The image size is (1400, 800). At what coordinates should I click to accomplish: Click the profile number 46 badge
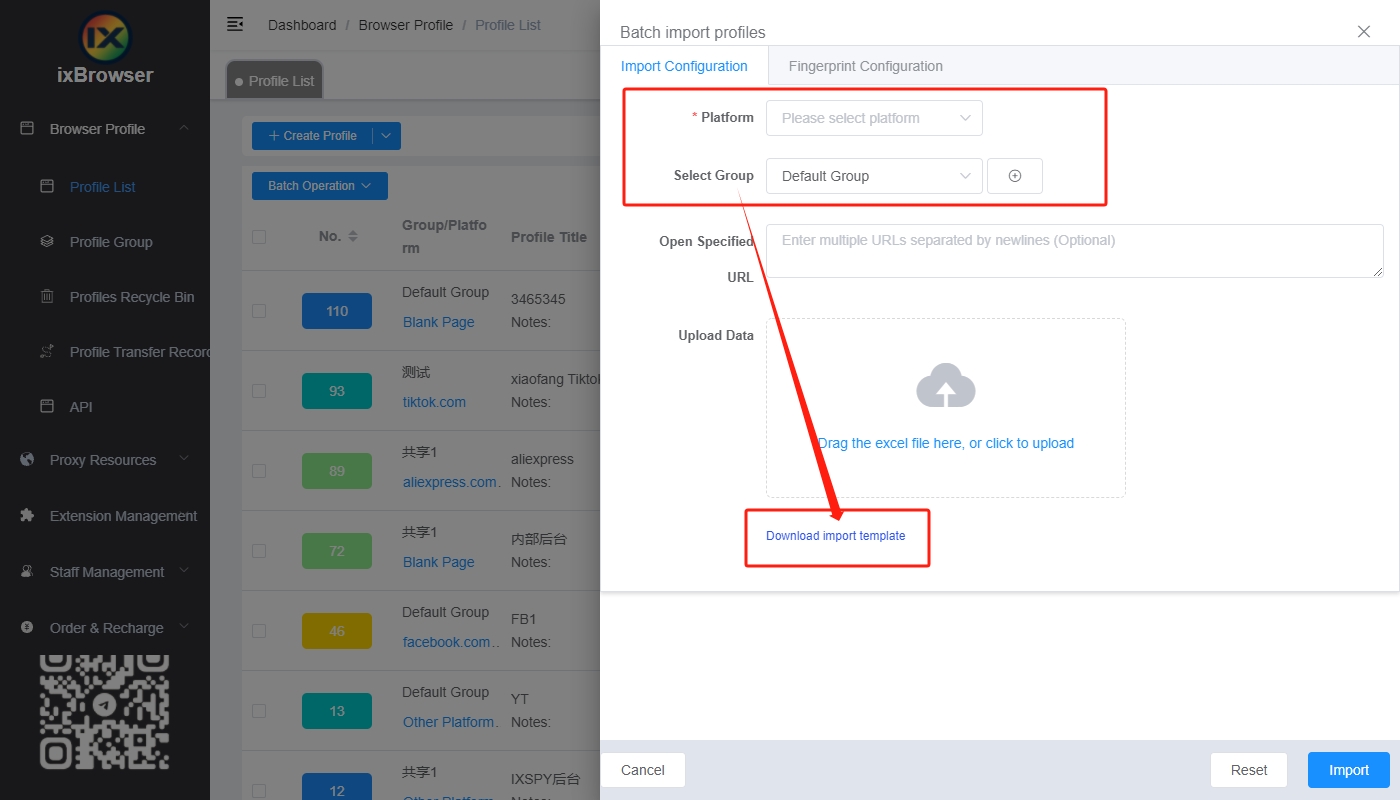[337, 631]
